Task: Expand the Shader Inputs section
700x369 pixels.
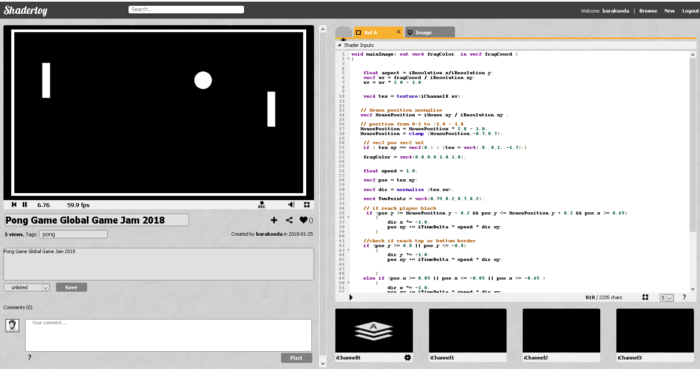Action: 356,45
